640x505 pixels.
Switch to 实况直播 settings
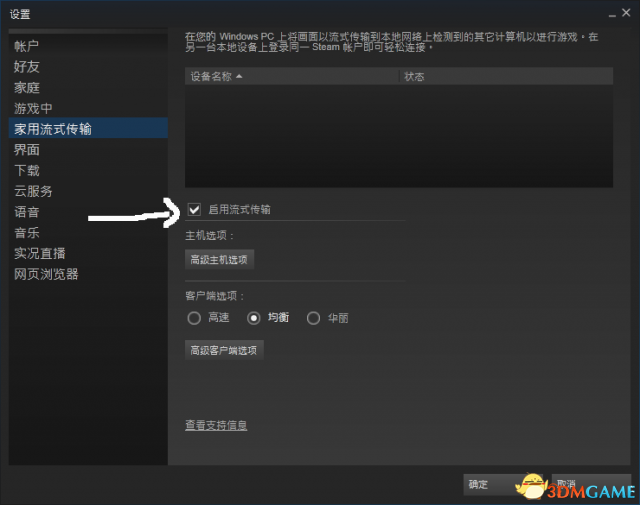click(x=39, y=253)
